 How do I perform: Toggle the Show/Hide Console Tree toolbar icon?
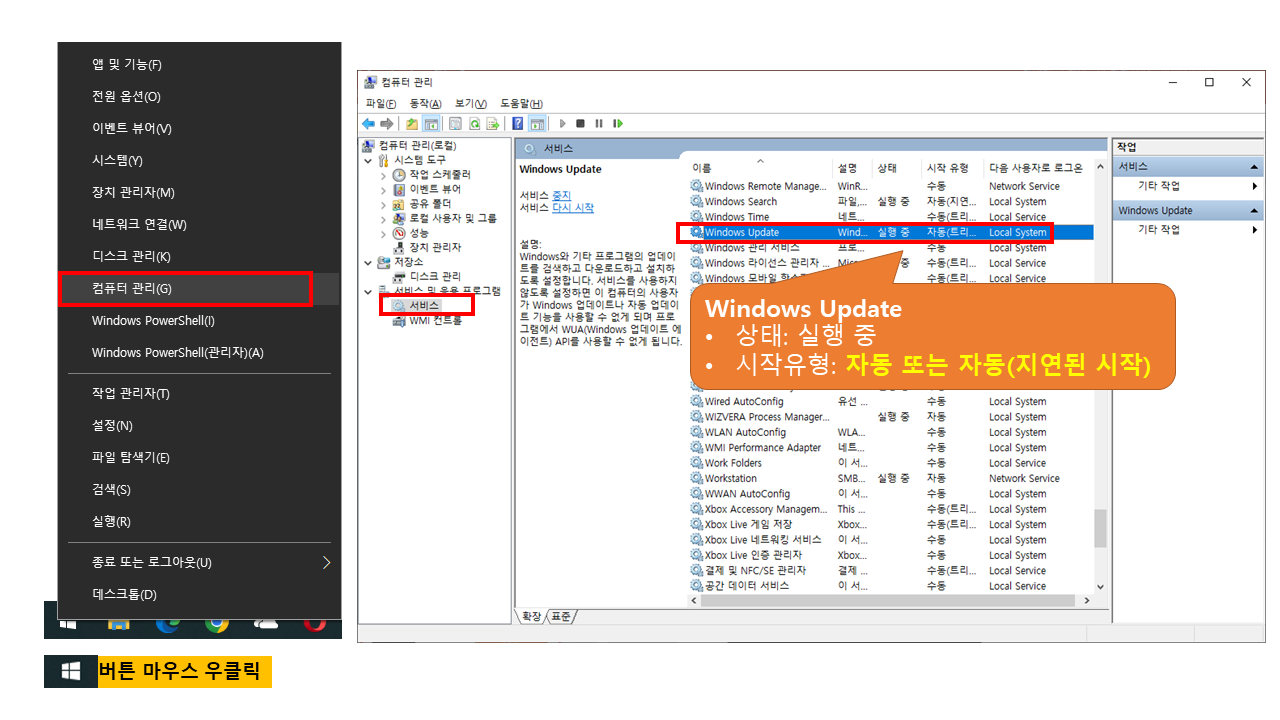[x=431, y=124]
